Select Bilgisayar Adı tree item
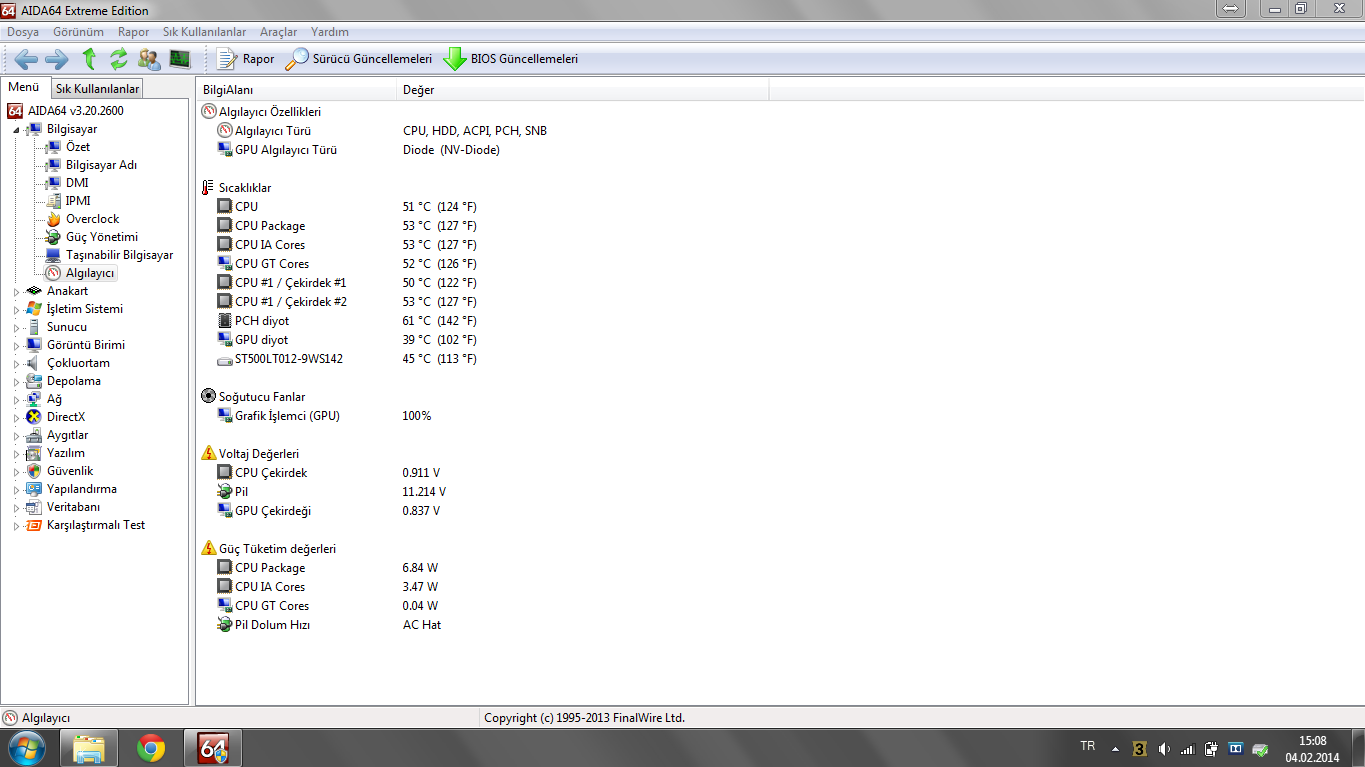 91,165
